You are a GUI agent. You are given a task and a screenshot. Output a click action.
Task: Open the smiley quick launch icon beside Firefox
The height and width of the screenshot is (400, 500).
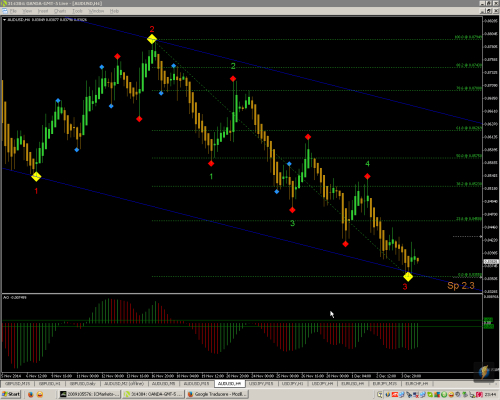[40, 395]
